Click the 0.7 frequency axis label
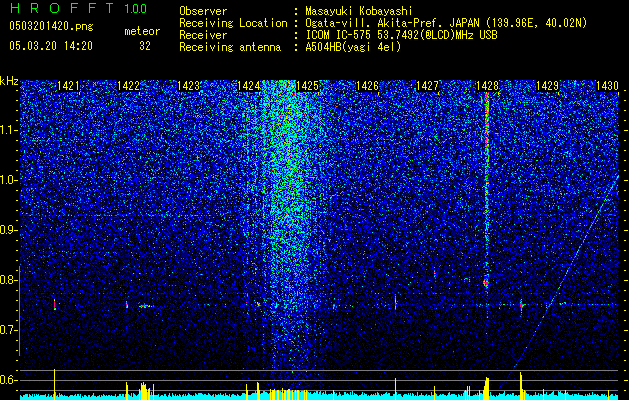The width and height of the screenshot is (629, 400). tap(8, 330)
